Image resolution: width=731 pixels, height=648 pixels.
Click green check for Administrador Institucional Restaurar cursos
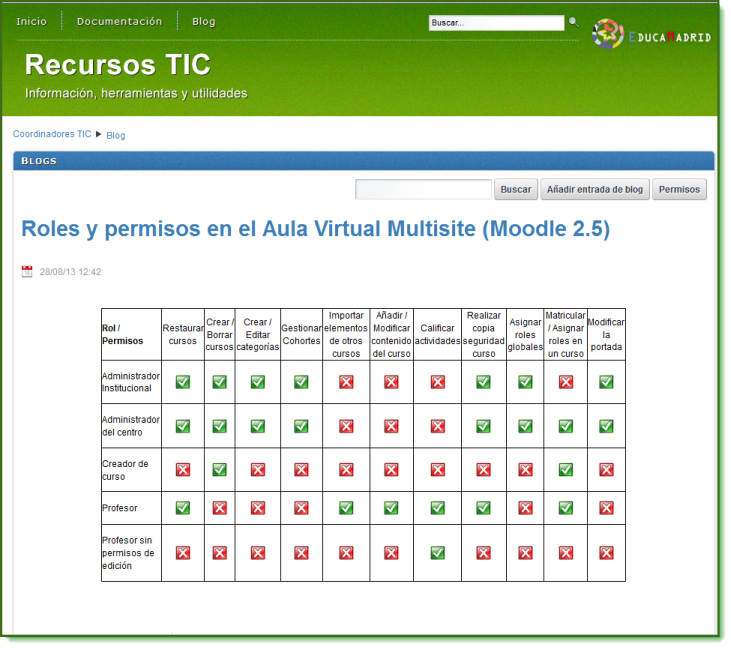(x=183, y=382)
